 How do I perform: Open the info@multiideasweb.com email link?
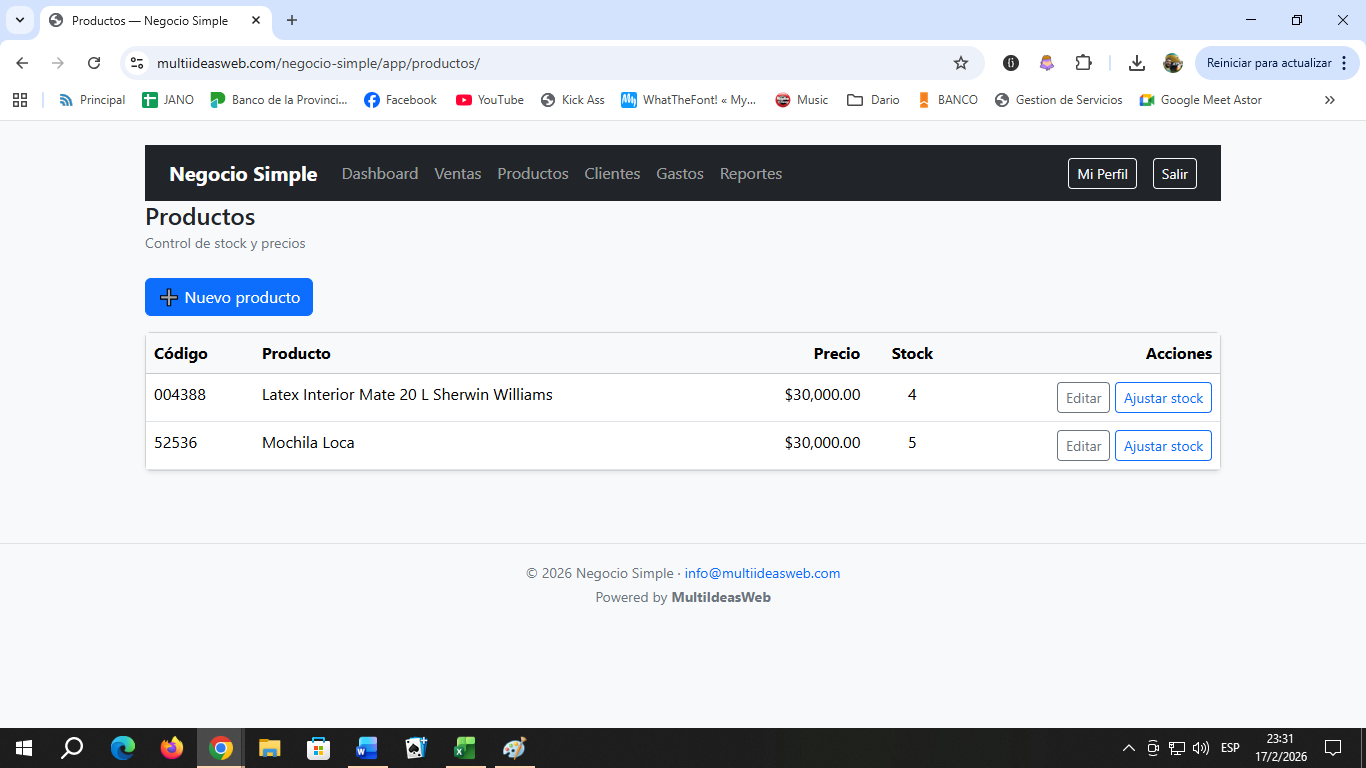761,573
